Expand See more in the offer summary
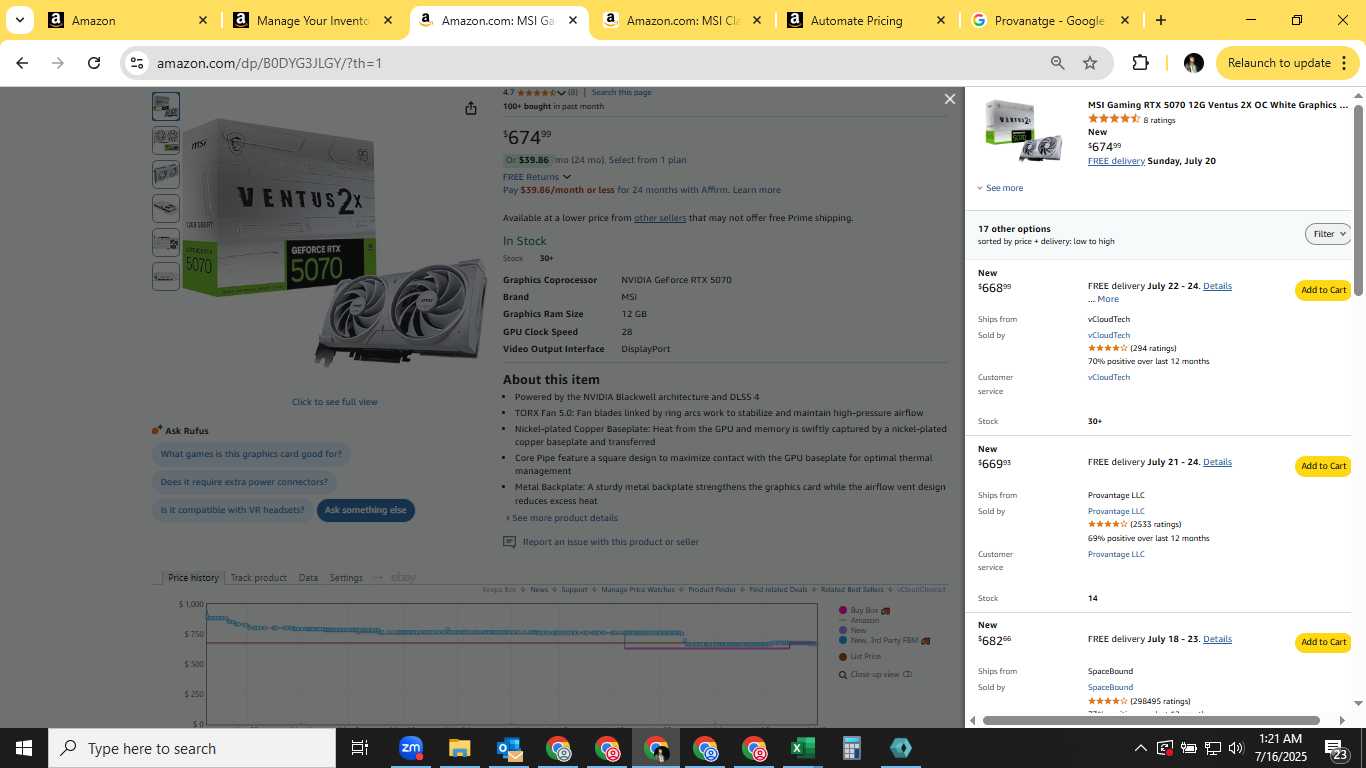The width and height of the screenshot is (1366, 768). [x=1000, y=188]
